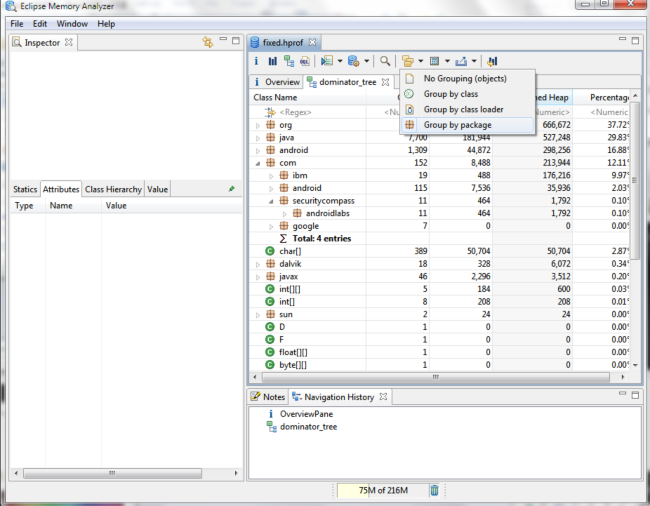The image size is (650, 506).
Task: Choose Group by package option
Action: click(467, 125)
